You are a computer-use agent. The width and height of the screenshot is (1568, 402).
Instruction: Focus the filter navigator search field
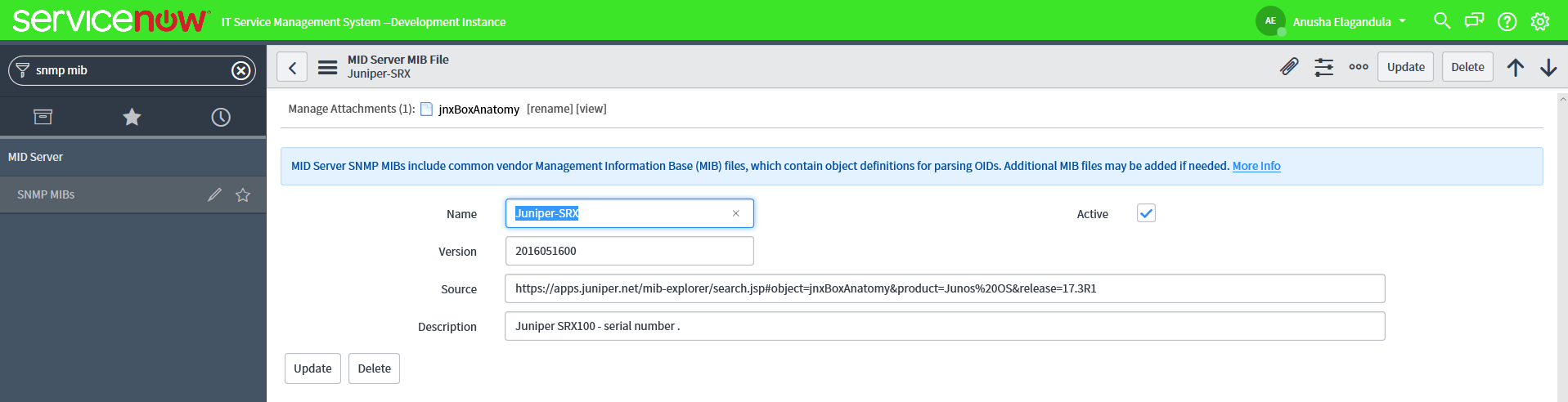point(131,70)
